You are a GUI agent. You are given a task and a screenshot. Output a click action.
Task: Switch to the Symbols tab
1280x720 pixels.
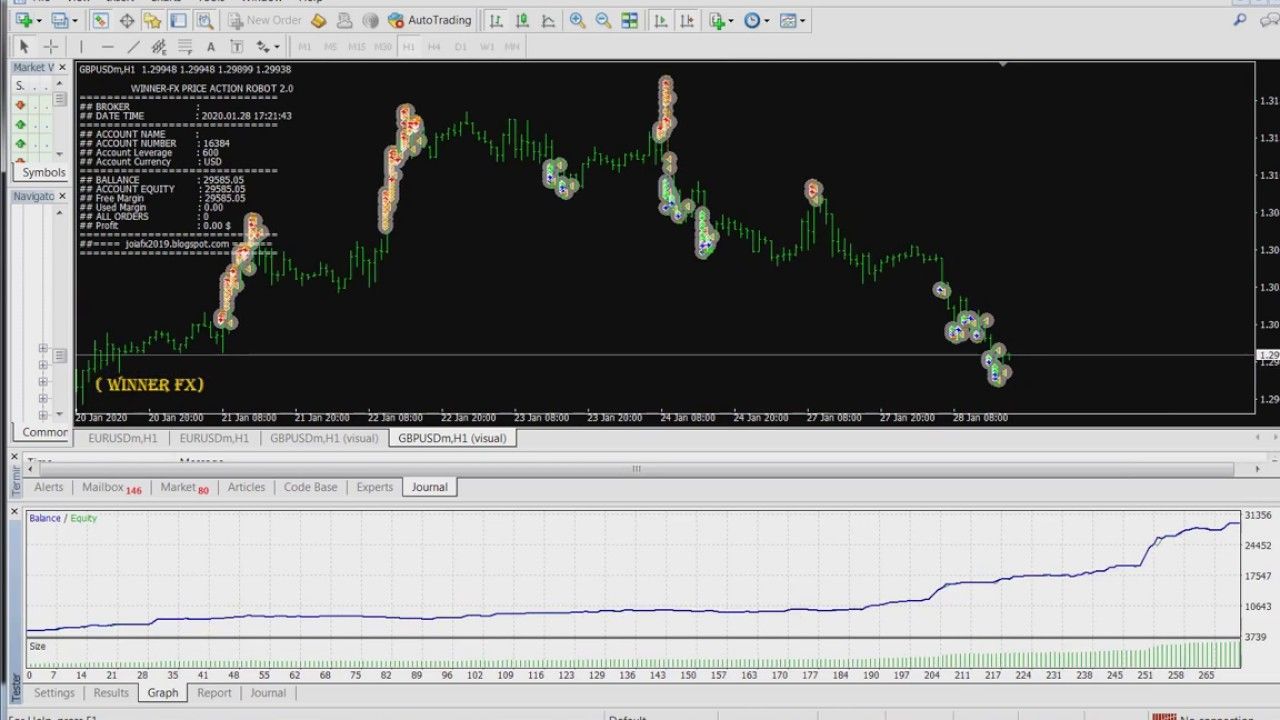(43, 172)
